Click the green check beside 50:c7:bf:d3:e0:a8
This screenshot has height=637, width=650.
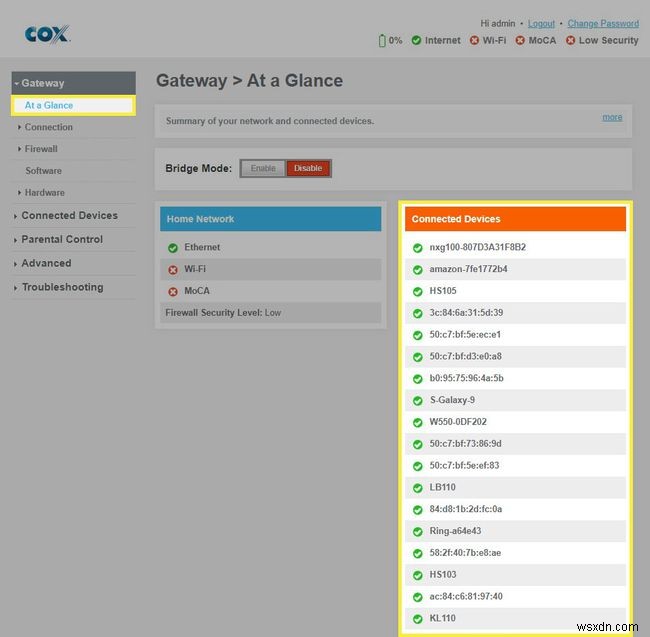(417, 357)
